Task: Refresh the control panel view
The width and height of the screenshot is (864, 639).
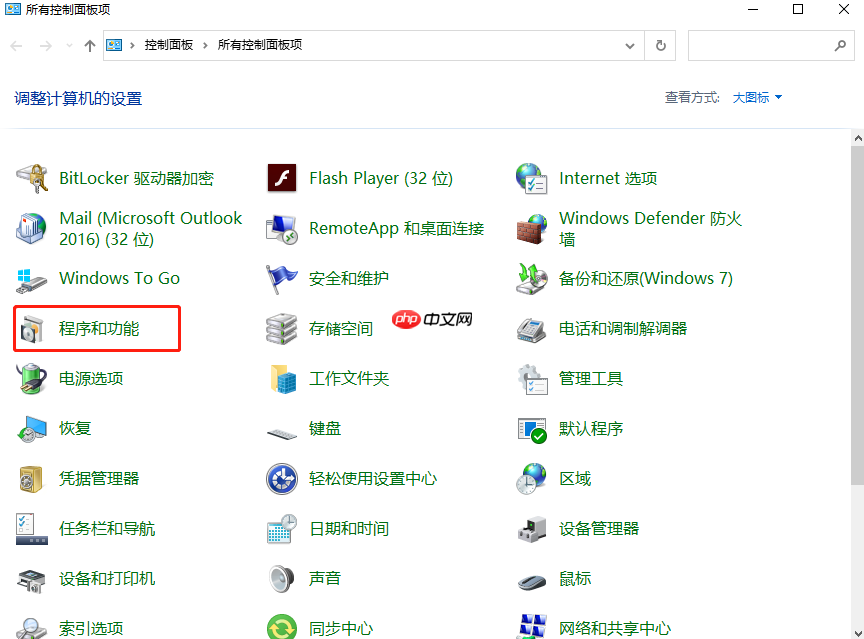Action: point(661,46)
